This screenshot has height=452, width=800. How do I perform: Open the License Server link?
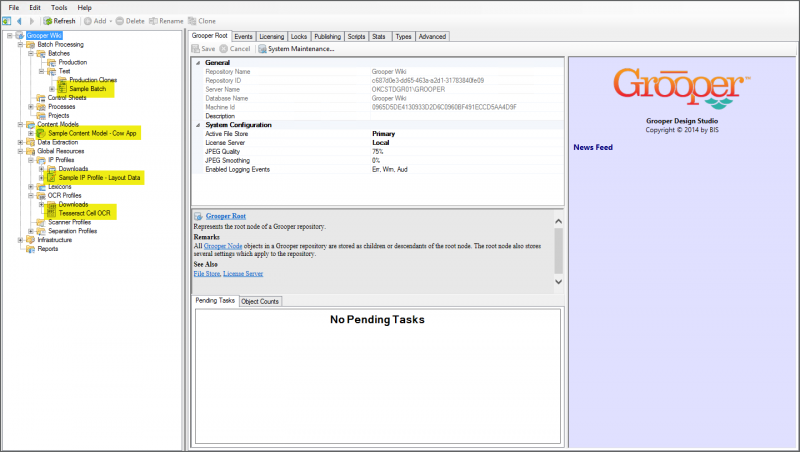(x=243, y=274)
